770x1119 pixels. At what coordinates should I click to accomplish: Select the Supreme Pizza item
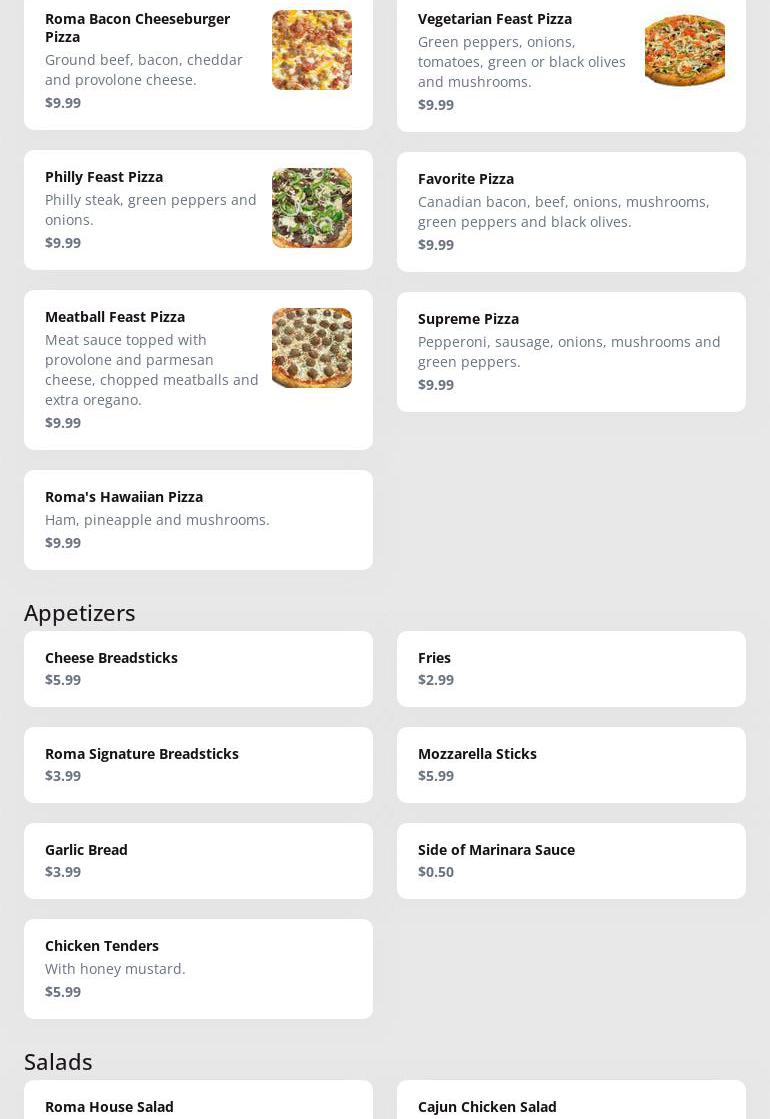(570, 351)
